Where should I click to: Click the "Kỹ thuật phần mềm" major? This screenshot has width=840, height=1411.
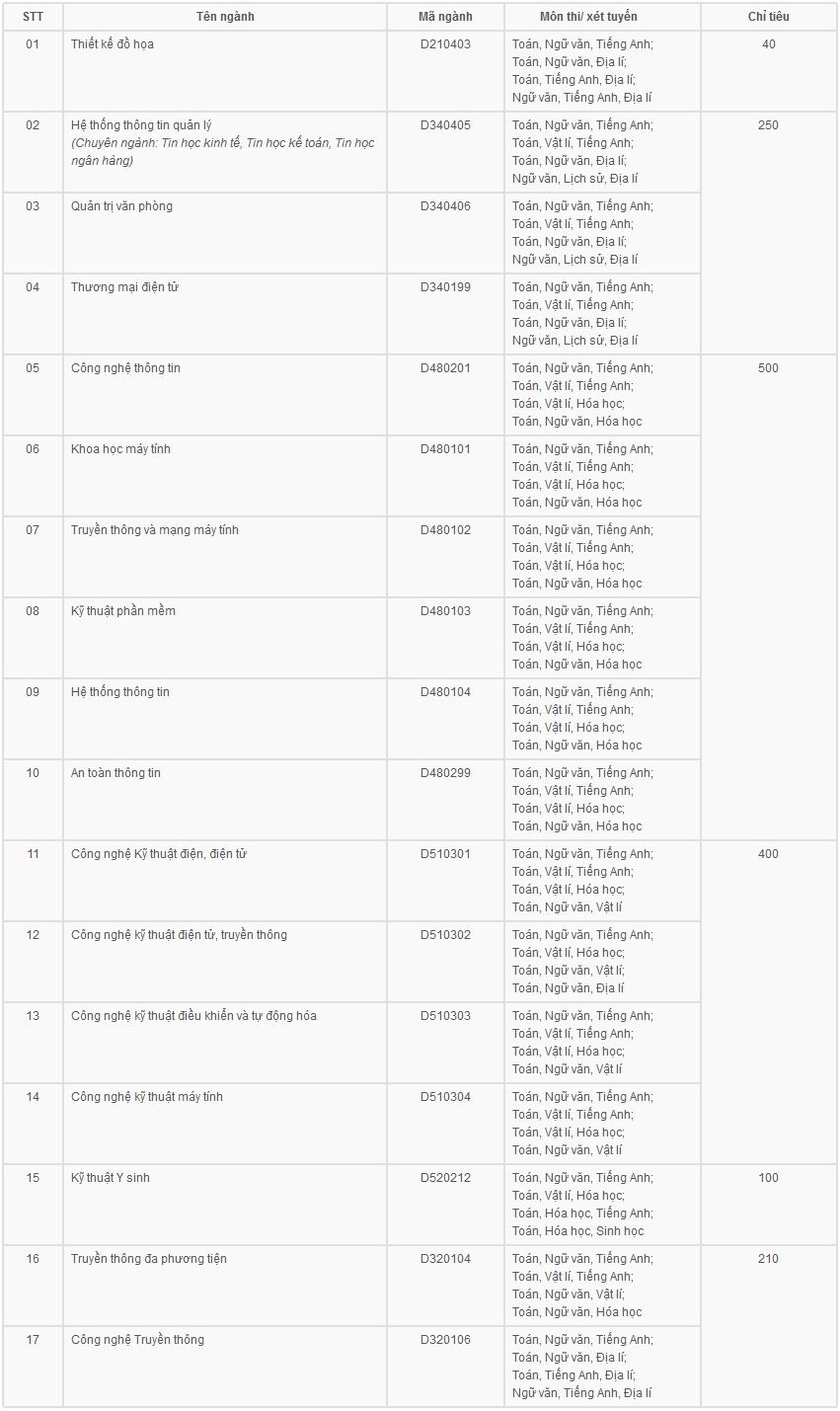point(123,611)
